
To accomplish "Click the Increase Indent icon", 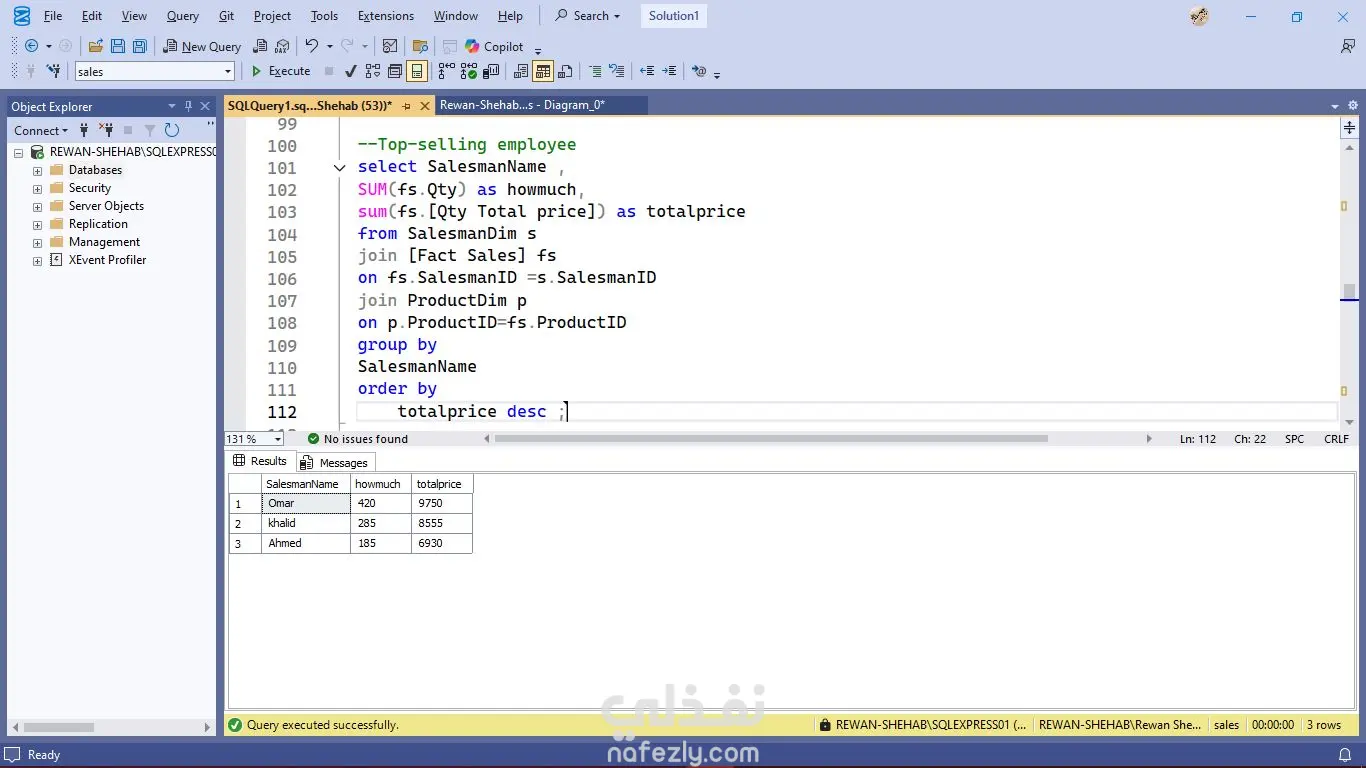I will tap(670, 71).
